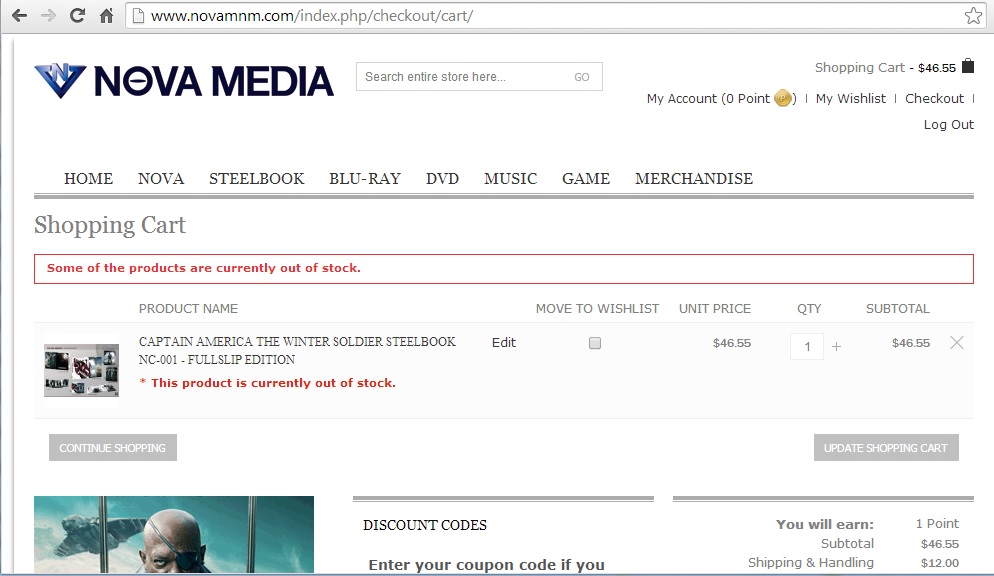994x576 pixels.
Task: Open My Wishlist link
Action: [x=851, y=99]
